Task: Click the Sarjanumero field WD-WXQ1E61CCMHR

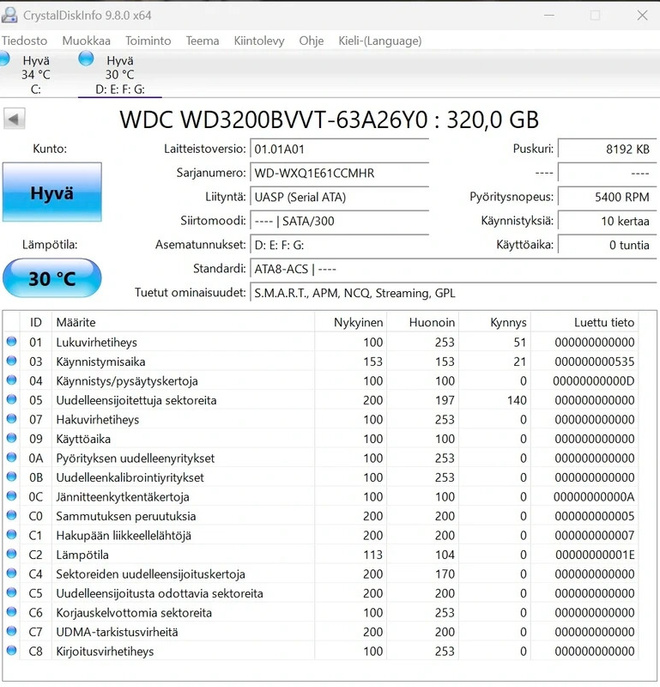Action: [339, 173]
